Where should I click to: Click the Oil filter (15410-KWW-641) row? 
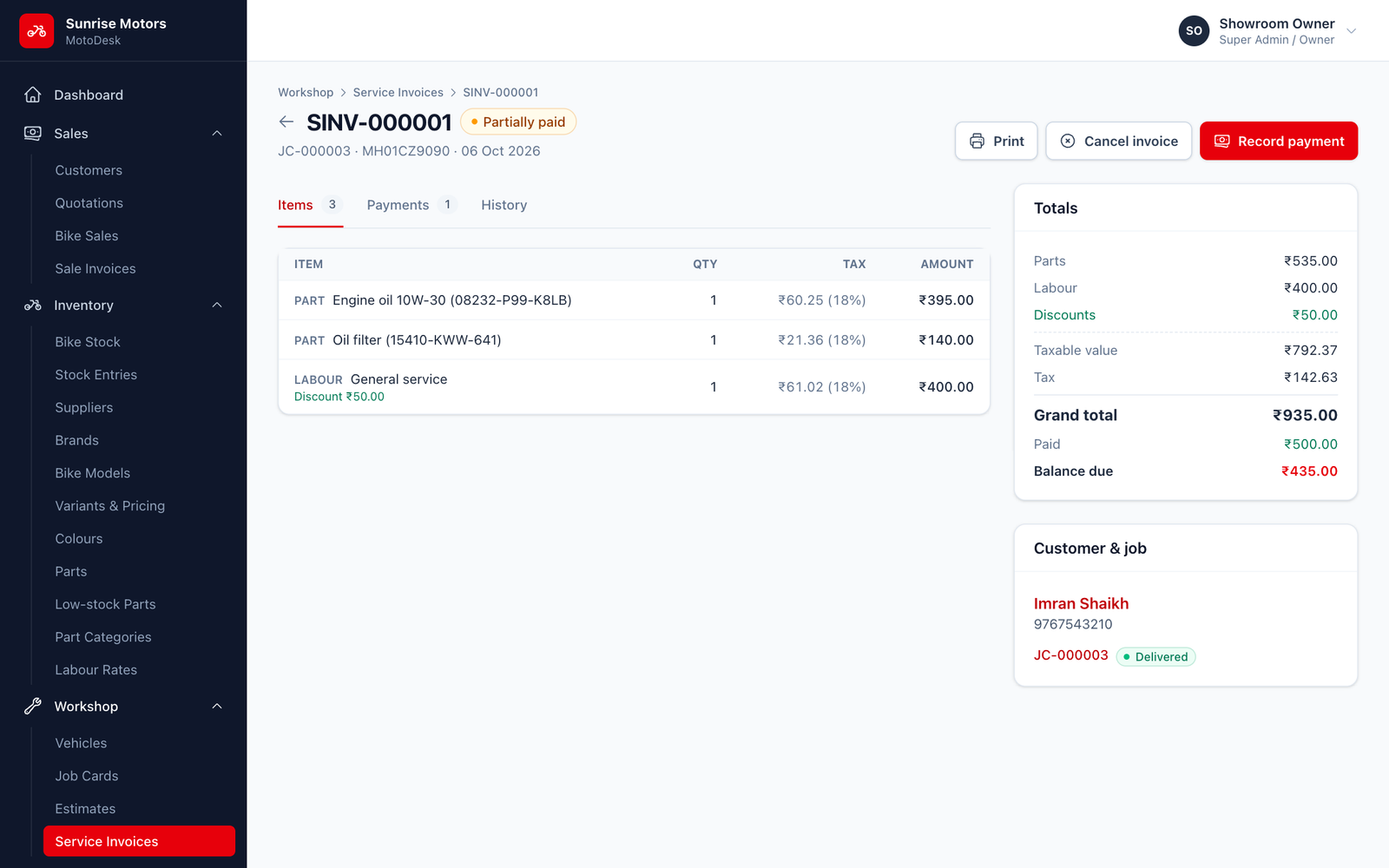point(634,340)
